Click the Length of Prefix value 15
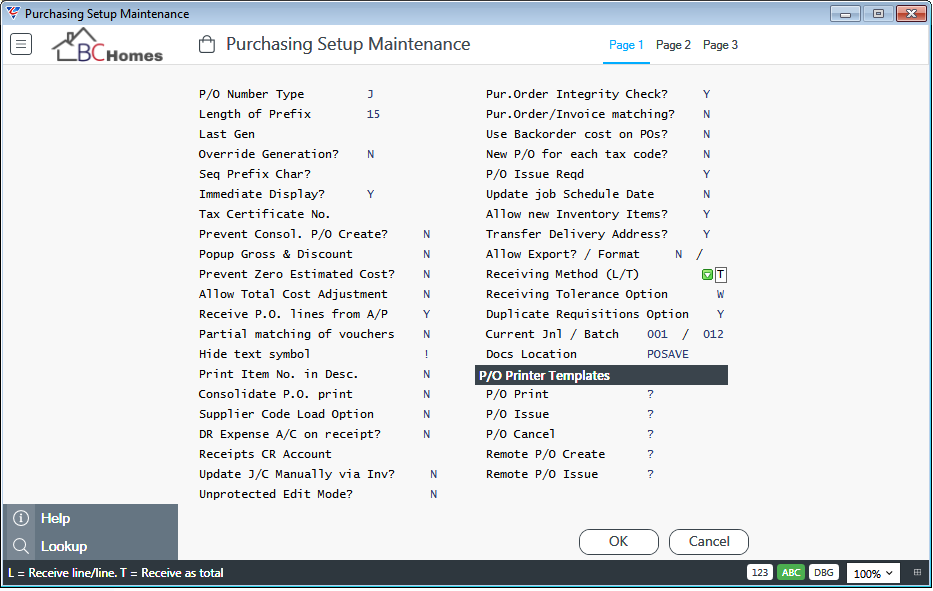 click(373, 114)
